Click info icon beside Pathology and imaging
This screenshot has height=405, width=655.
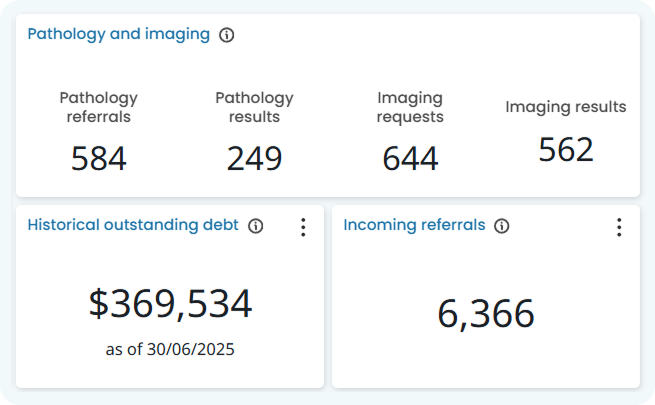point(226,35)
